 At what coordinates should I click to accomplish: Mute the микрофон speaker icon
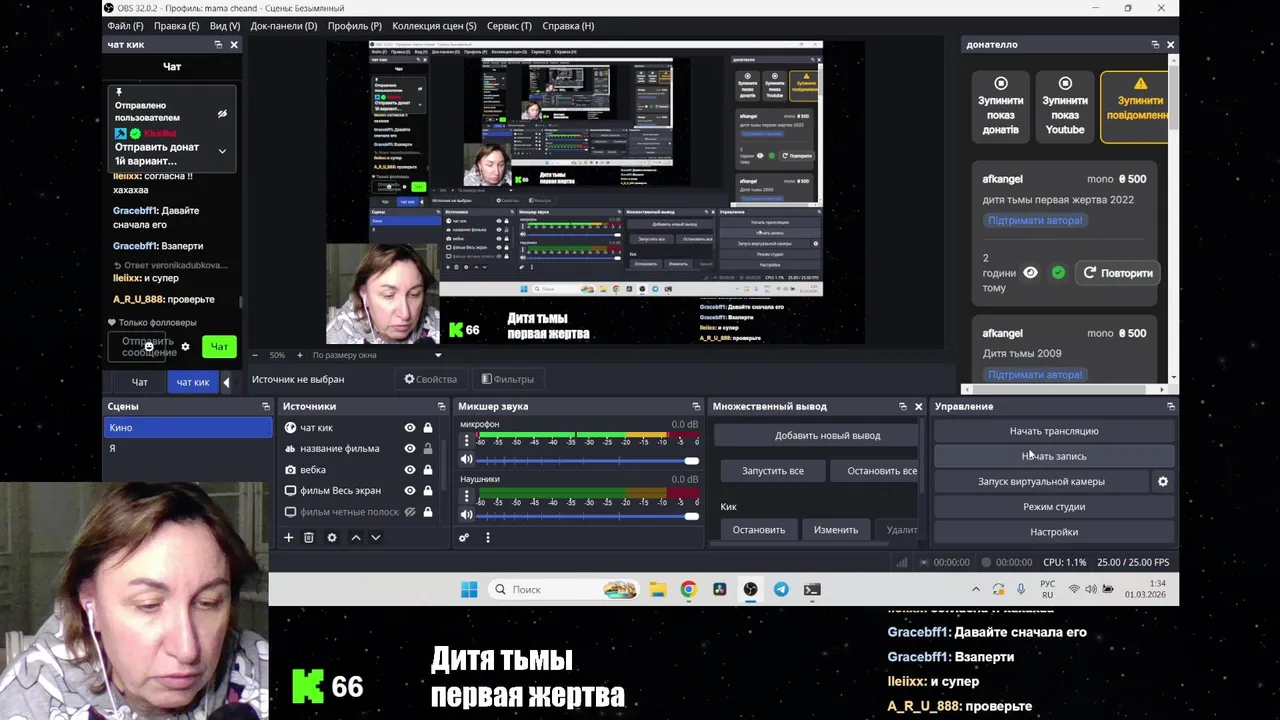[x=466, y=459]
